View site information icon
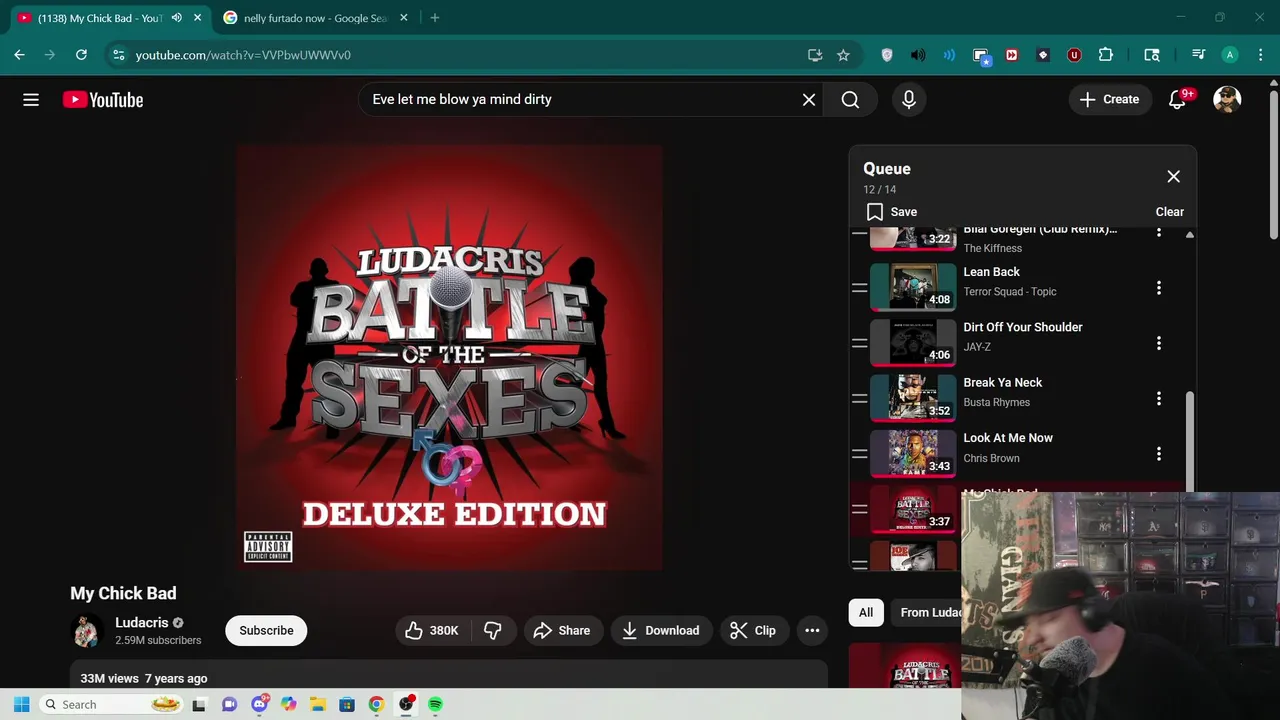The image size is (1280, 720). [x=118, y=55]
